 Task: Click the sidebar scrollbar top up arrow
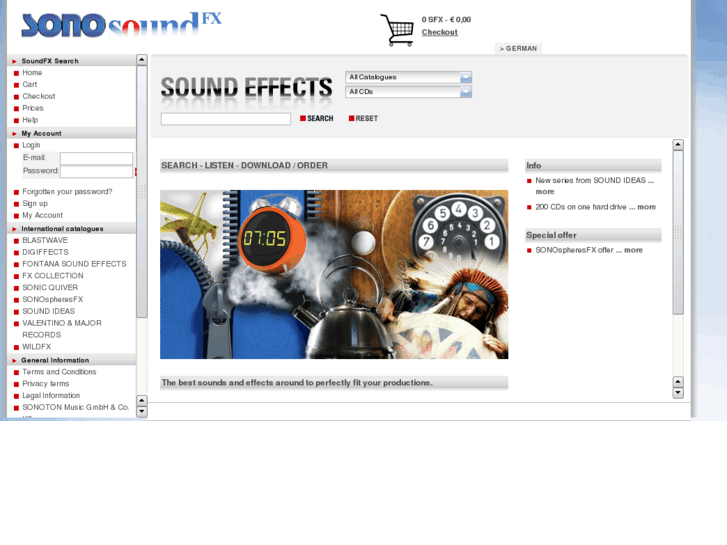pos(142,60)
